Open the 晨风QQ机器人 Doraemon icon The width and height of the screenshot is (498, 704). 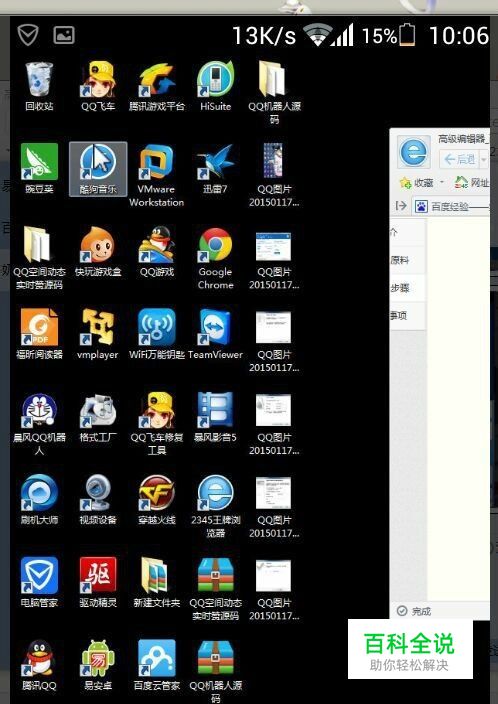click(x=39, y=423)
